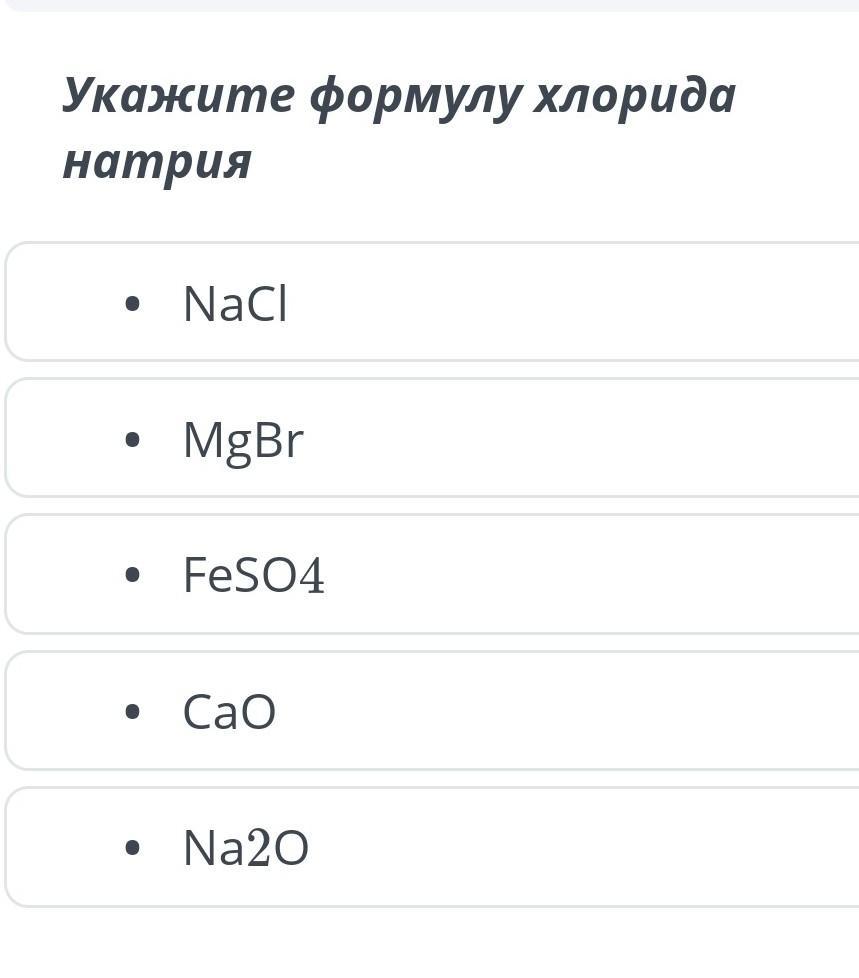Click the NaCl formula text
The image size is (859, 978).
click(x=235, y=304)
